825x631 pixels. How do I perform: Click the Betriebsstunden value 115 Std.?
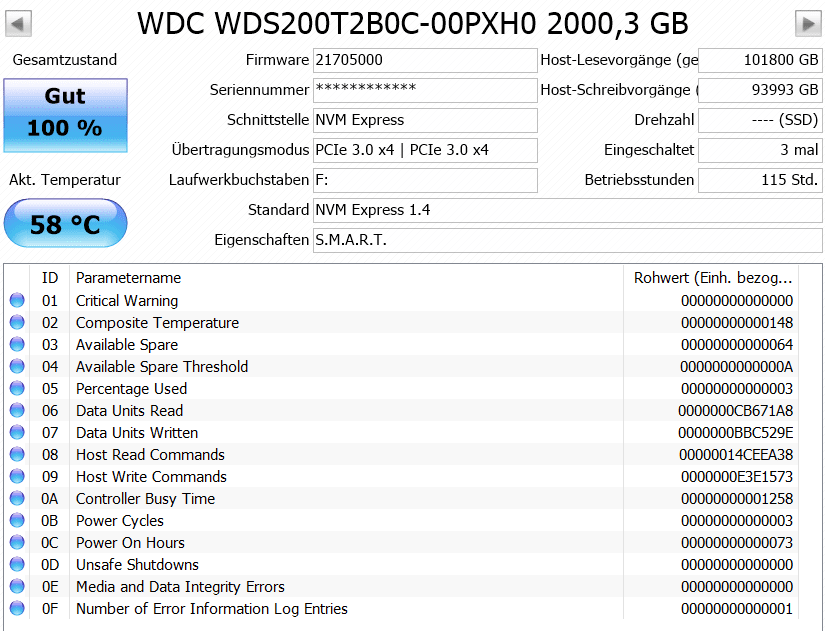760,181
